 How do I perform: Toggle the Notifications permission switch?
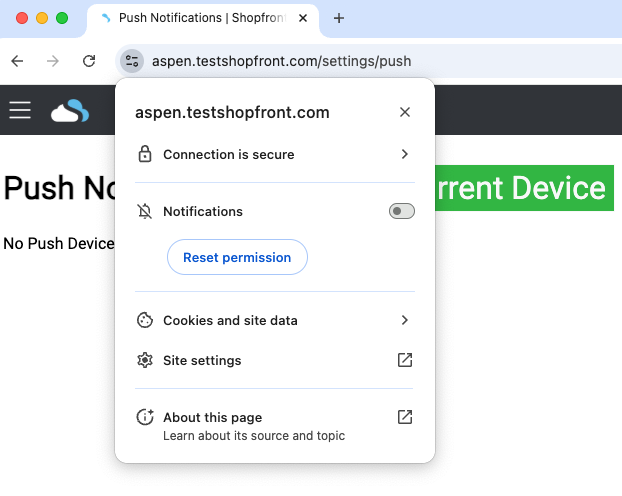(401, 212)
